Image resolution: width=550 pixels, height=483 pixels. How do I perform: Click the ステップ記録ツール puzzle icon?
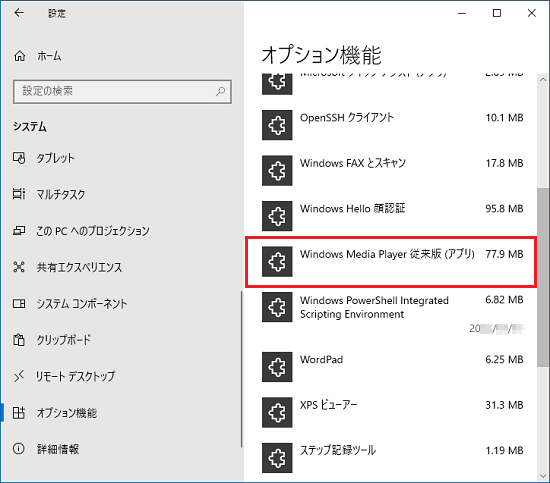point(277,458)
